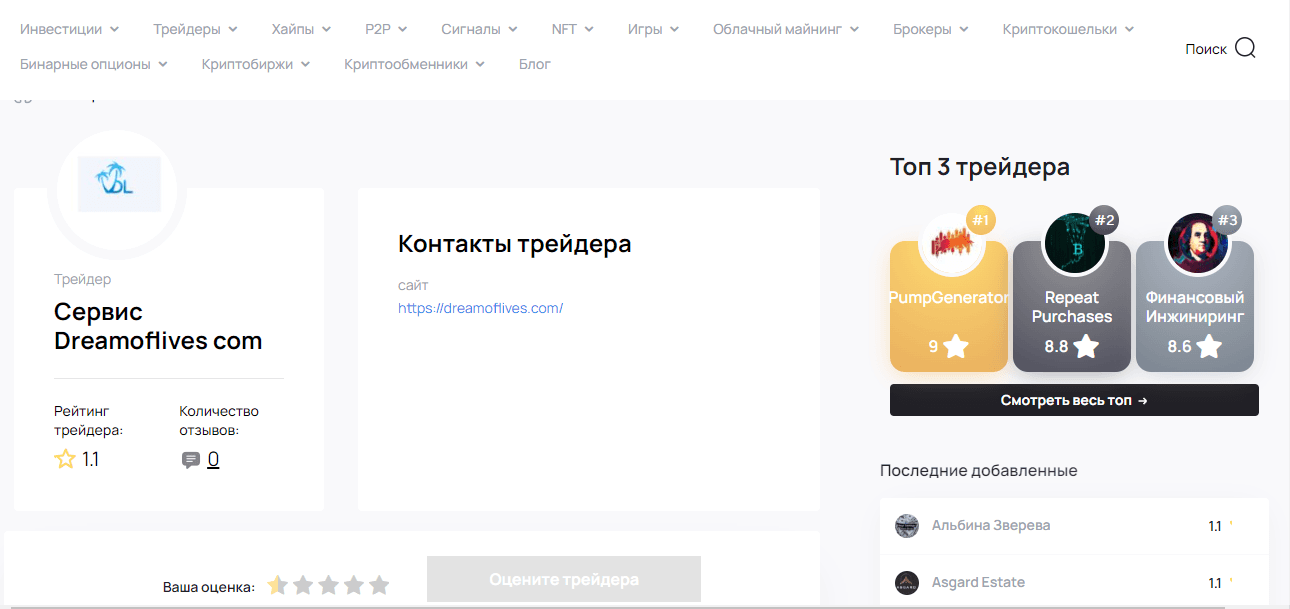Image resolution: width=1290 pixels, height=609 pixels.
Task: Click the speech bubble reviews icon
Action: 190,459
